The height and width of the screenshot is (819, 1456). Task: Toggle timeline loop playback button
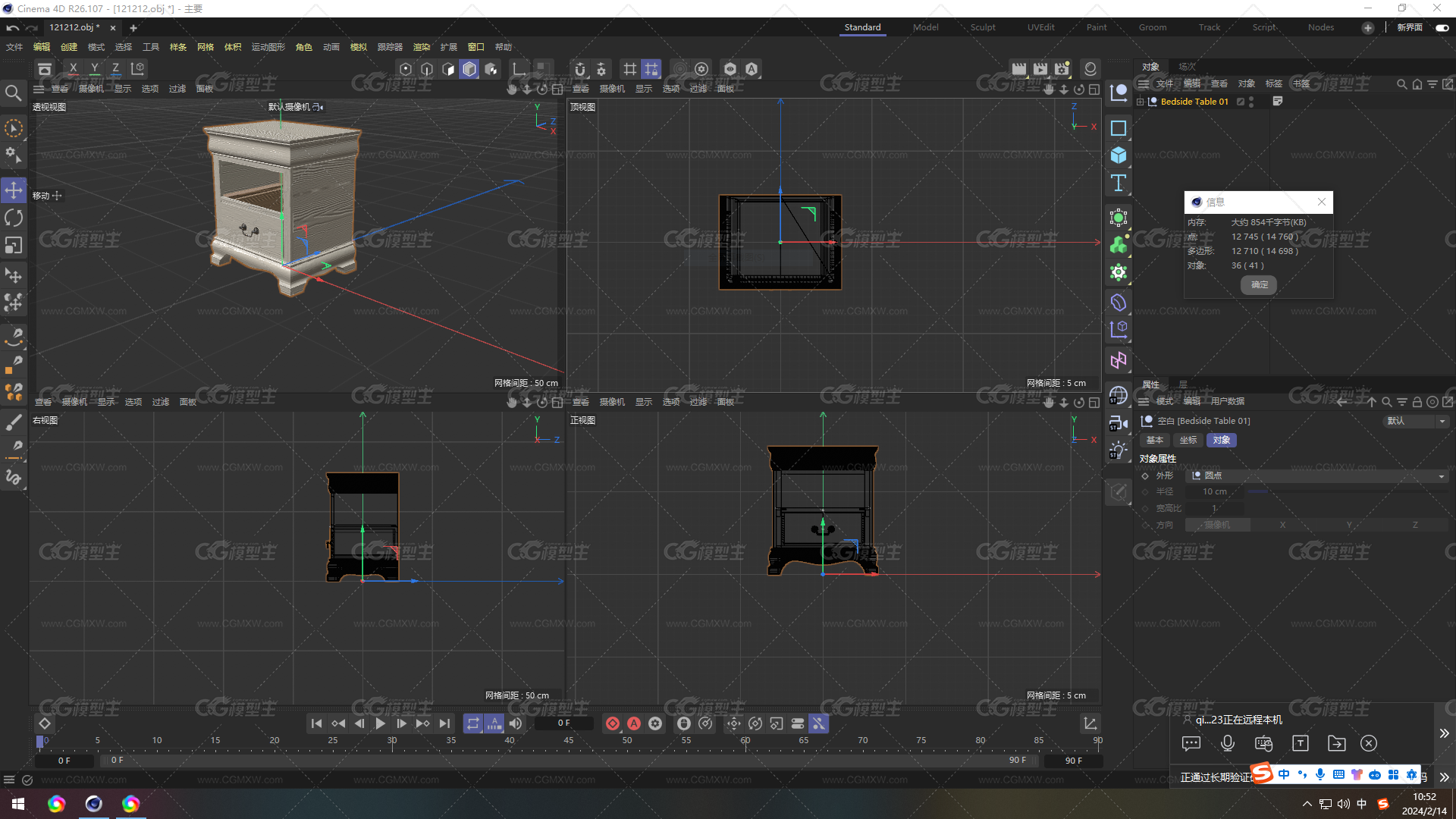click(x=473, y=723)
